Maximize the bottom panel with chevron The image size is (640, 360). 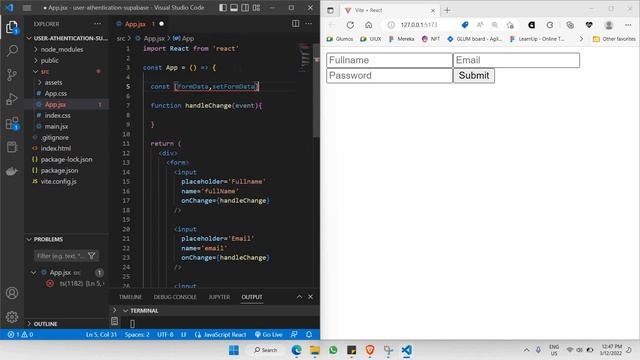click(299, 297)
